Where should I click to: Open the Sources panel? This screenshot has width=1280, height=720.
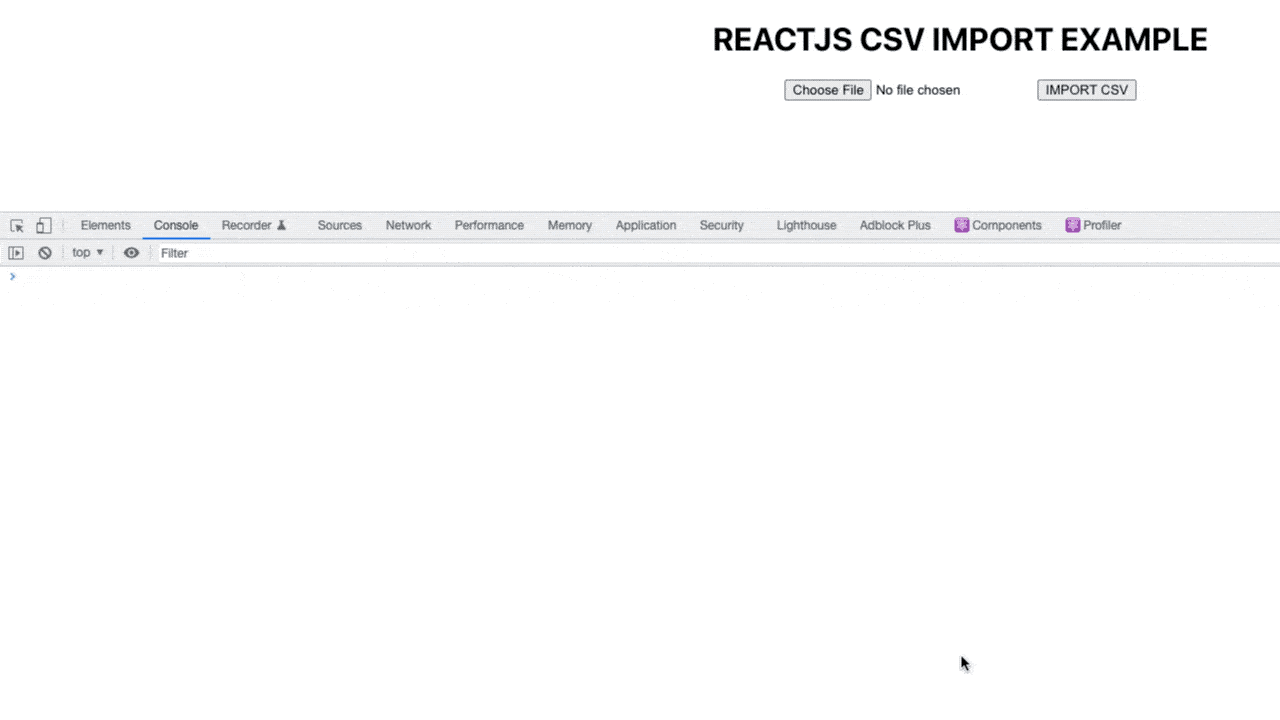339,225
